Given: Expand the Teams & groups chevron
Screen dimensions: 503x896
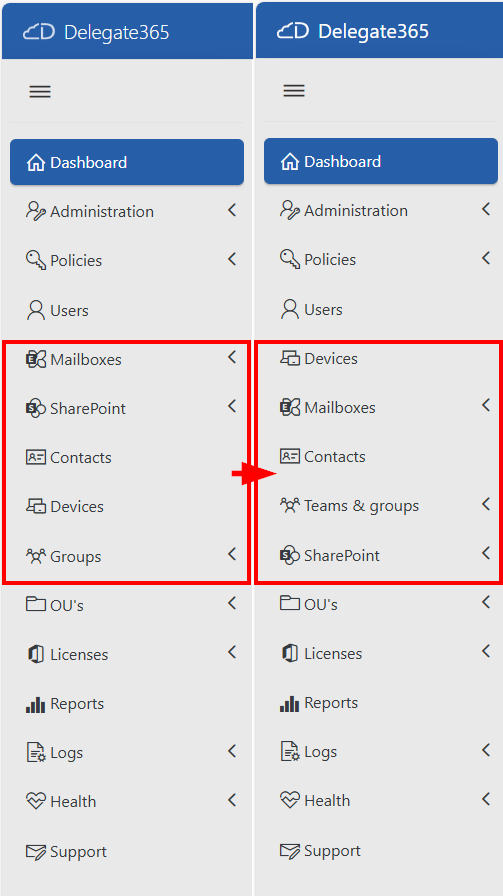Looking at the screenshot, I should [x=486, y=504].
